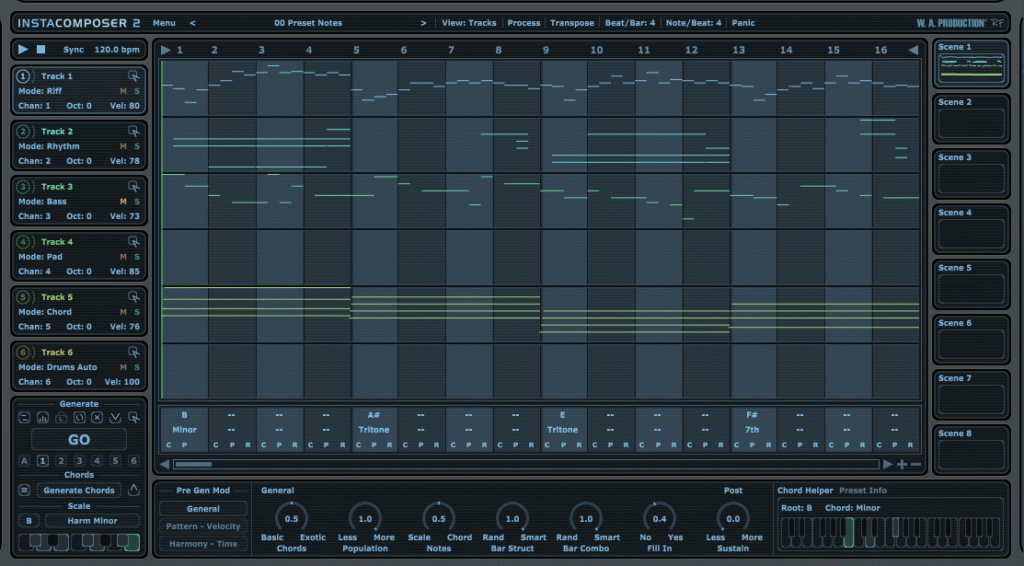Click the V down-arrow icon in Generate panel
This screenshot has width=1024, height=566.
point(115,417)
